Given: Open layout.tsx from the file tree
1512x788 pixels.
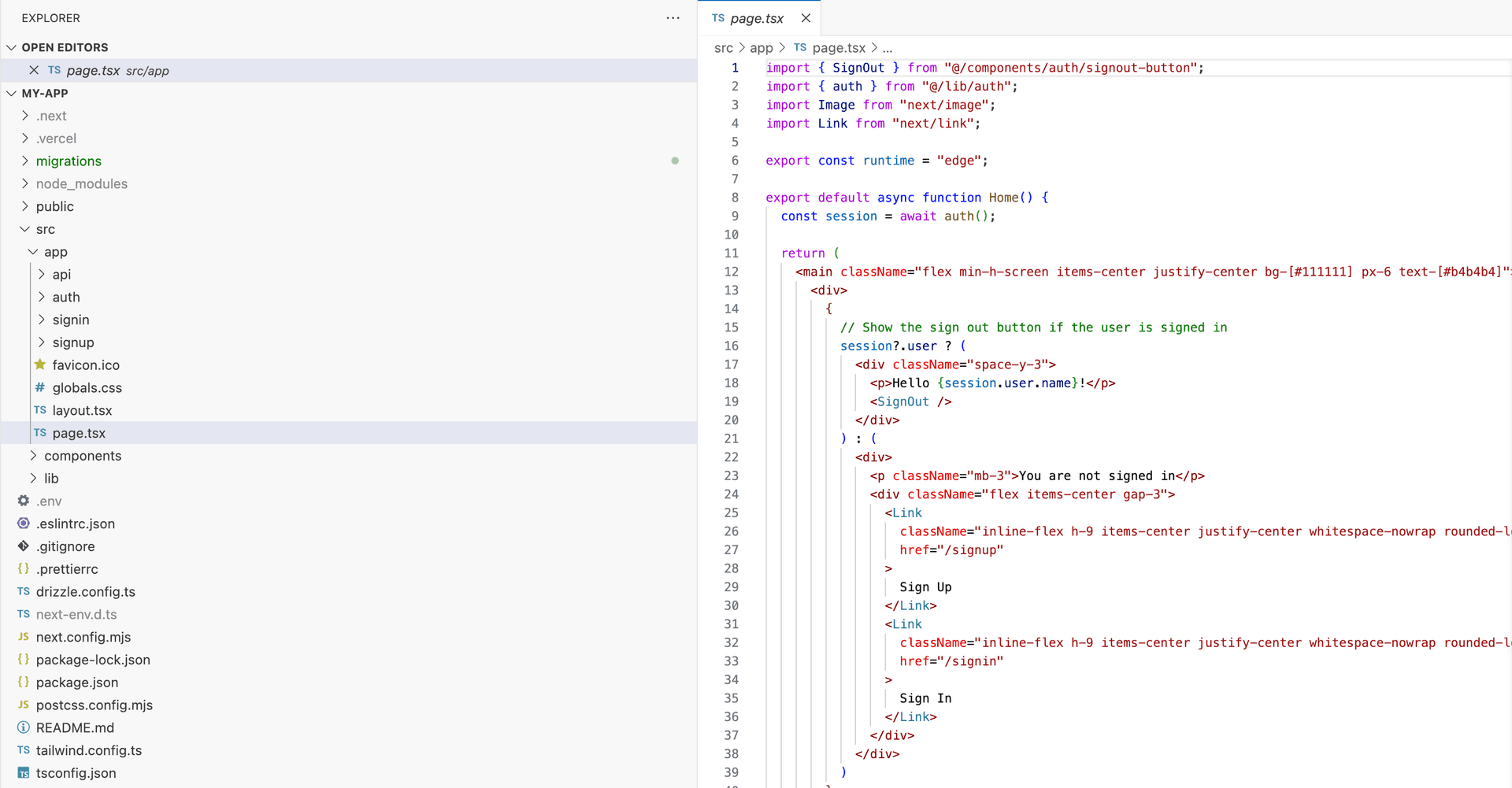Looking at the screenshot, I should tap(82, 410).
